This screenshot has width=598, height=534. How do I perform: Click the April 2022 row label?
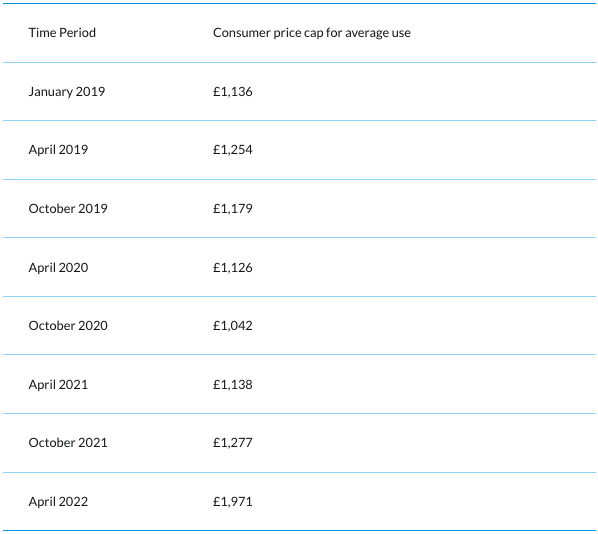(x=58, y=502)
